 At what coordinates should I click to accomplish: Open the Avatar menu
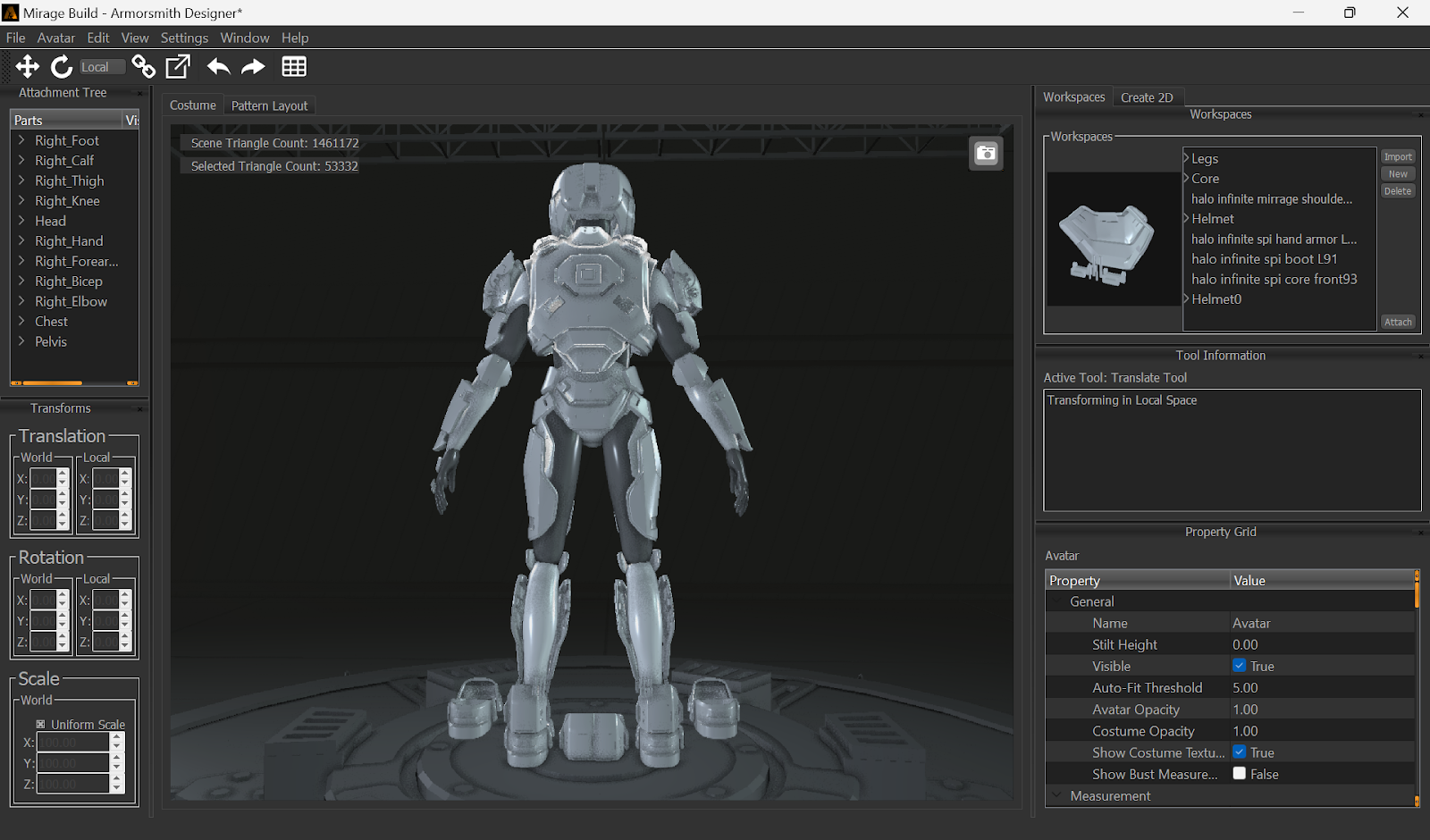pyautogui.click(x=55, y=38)
